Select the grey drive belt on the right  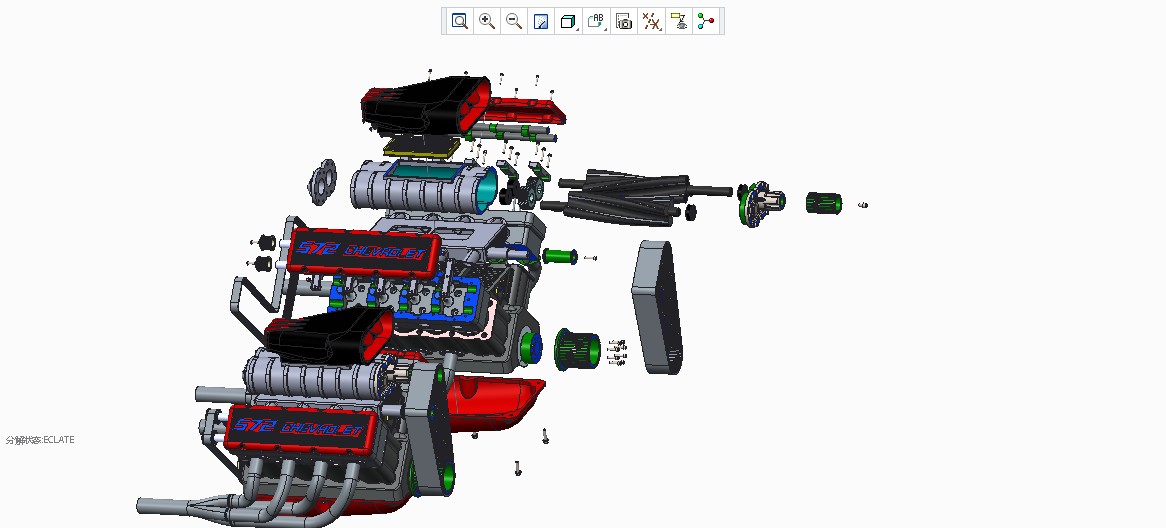pyautogui.click(x=656, y=308)
